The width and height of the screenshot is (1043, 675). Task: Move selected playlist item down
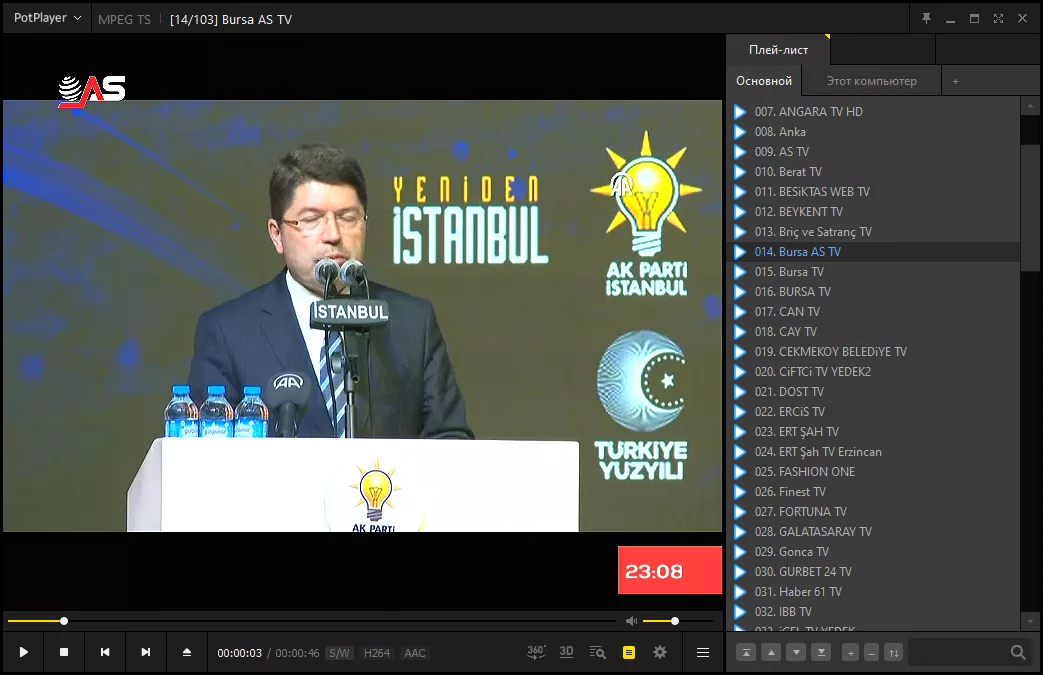click(796, 653)
